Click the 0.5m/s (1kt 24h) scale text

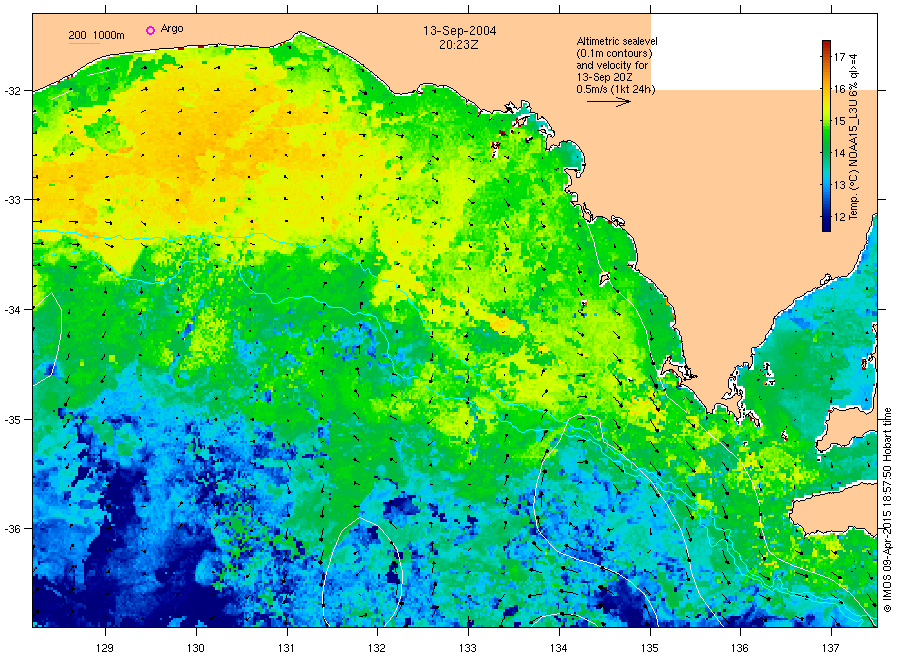click(x=616, y=89)
